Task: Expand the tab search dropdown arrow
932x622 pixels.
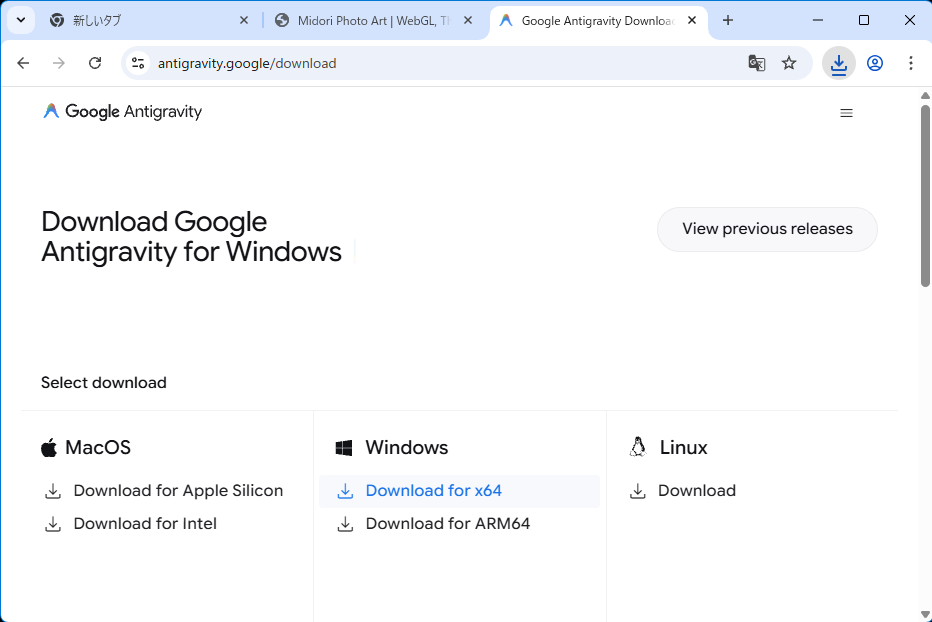Action: pos(20,20)
